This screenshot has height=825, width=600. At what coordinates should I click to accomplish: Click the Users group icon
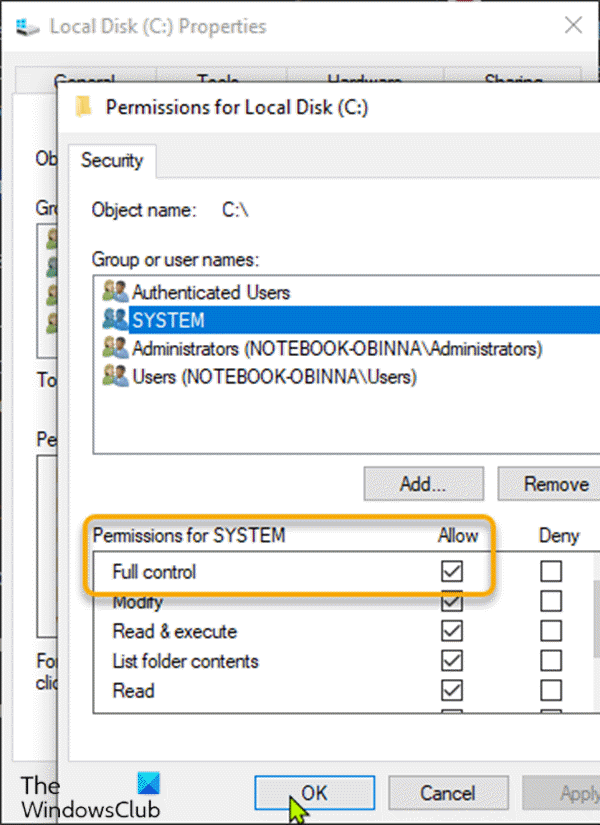point(117,377)
